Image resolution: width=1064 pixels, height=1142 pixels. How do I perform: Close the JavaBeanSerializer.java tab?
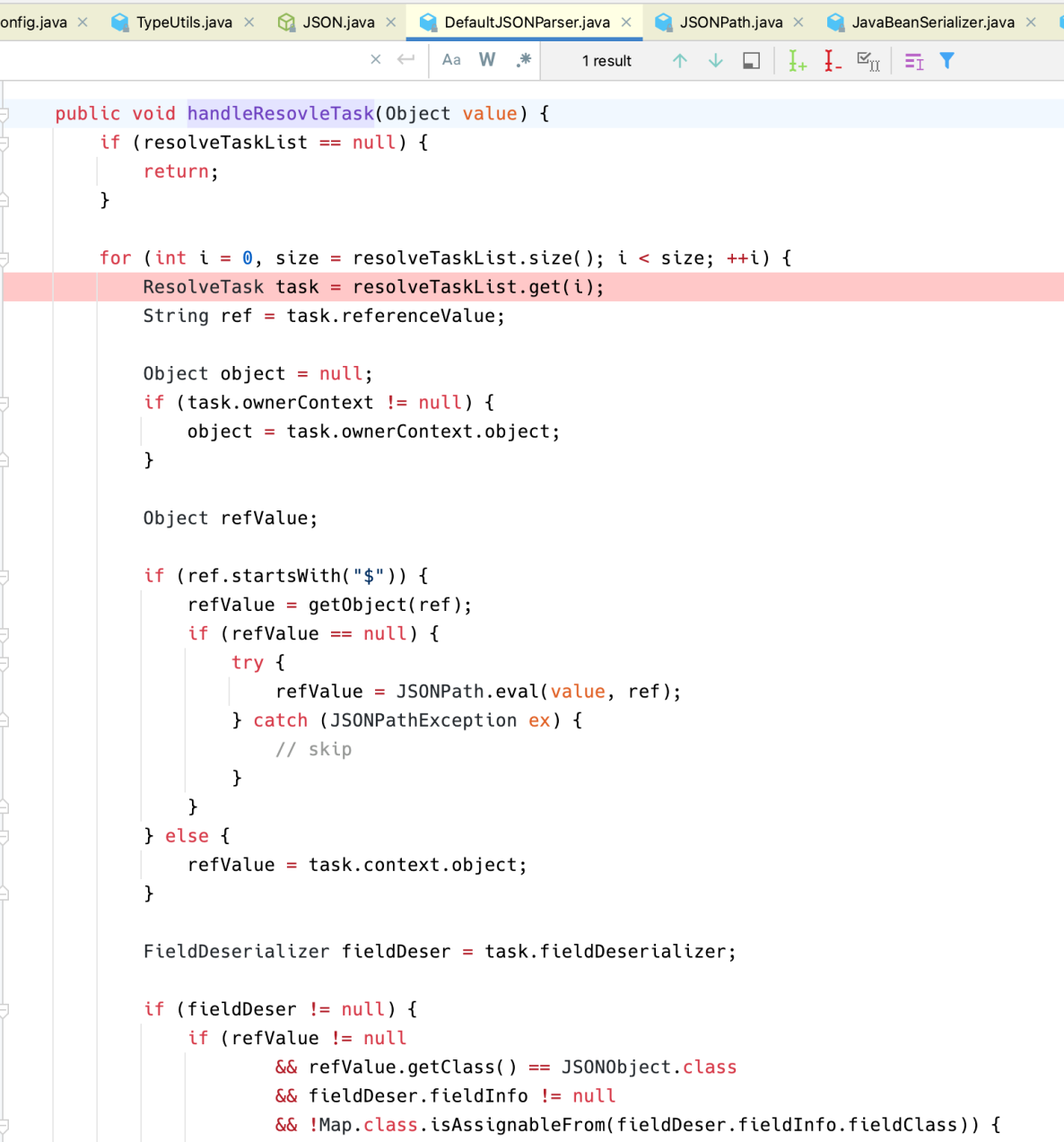click(1031, 22)
